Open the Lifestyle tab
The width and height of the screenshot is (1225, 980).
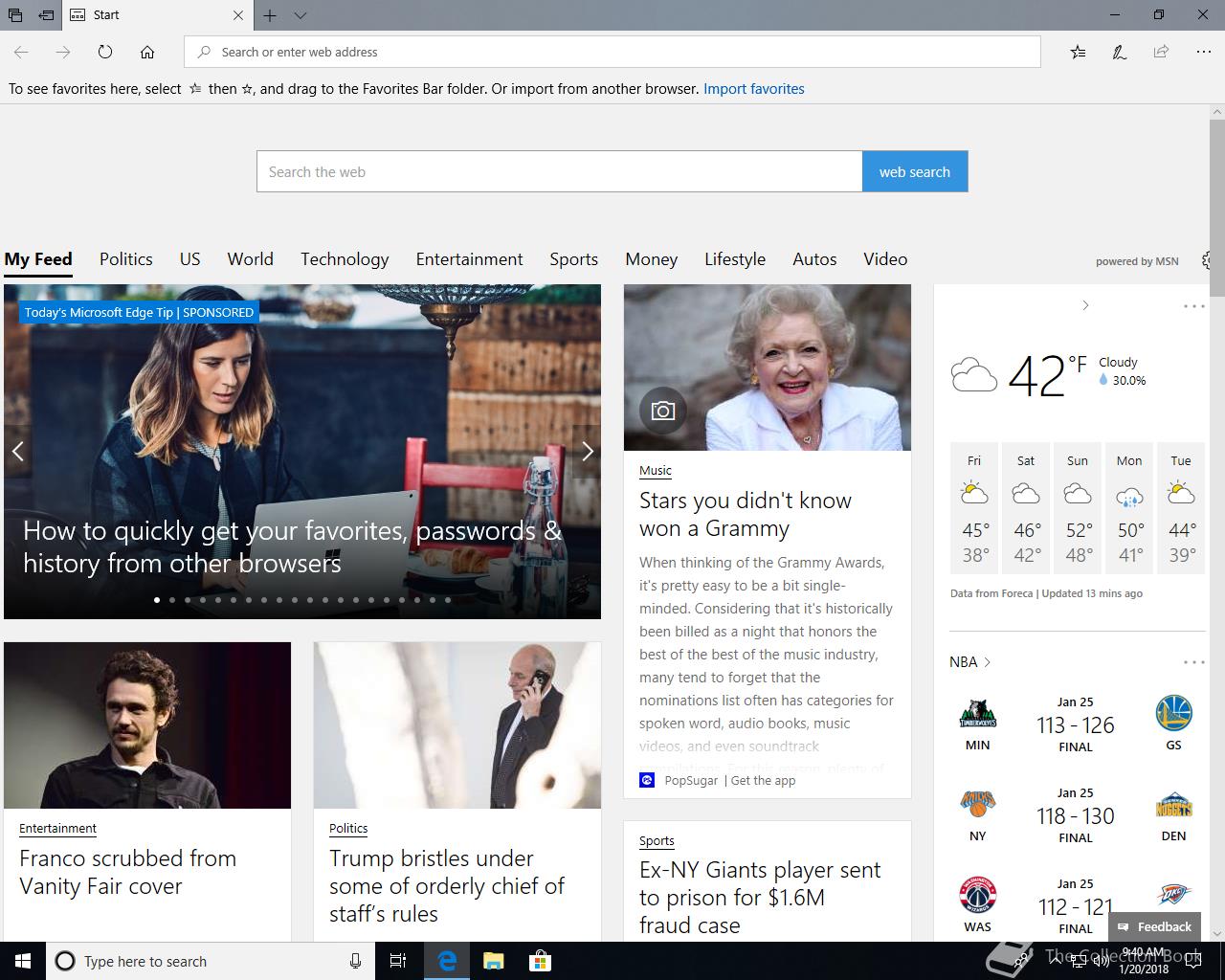735,259
